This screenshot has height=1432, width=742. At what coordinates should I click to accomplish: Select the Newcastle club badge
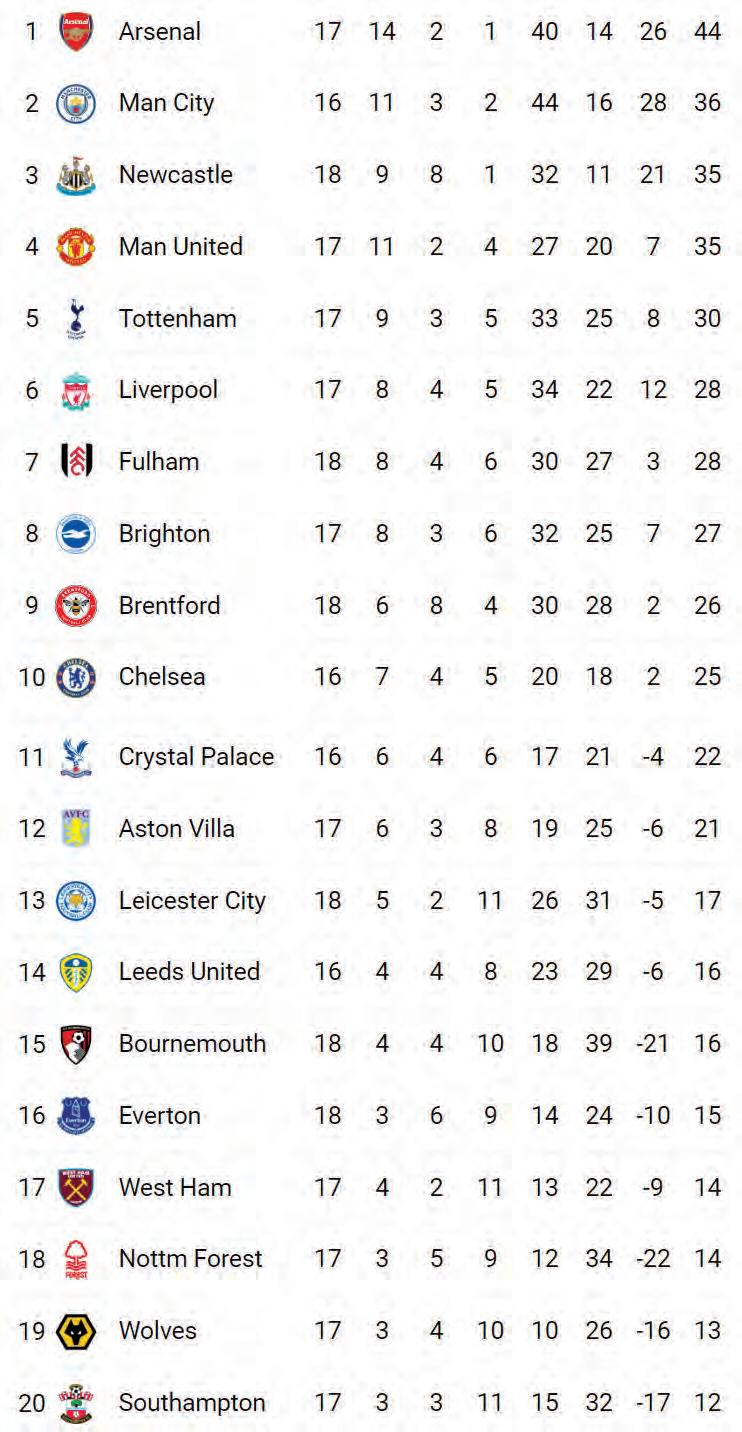[x=76, y=175]
